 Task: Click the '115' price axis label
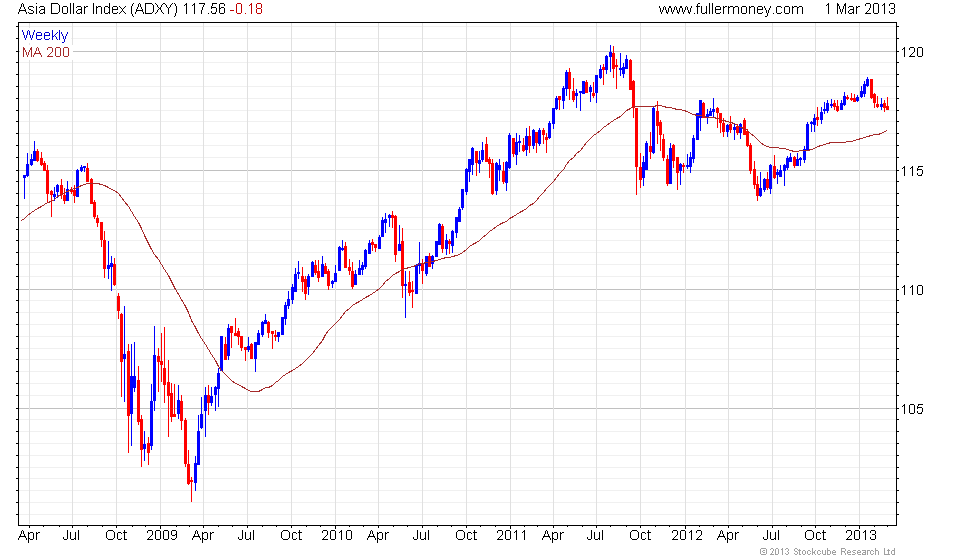pyautogui.click(x=912, y=171)
